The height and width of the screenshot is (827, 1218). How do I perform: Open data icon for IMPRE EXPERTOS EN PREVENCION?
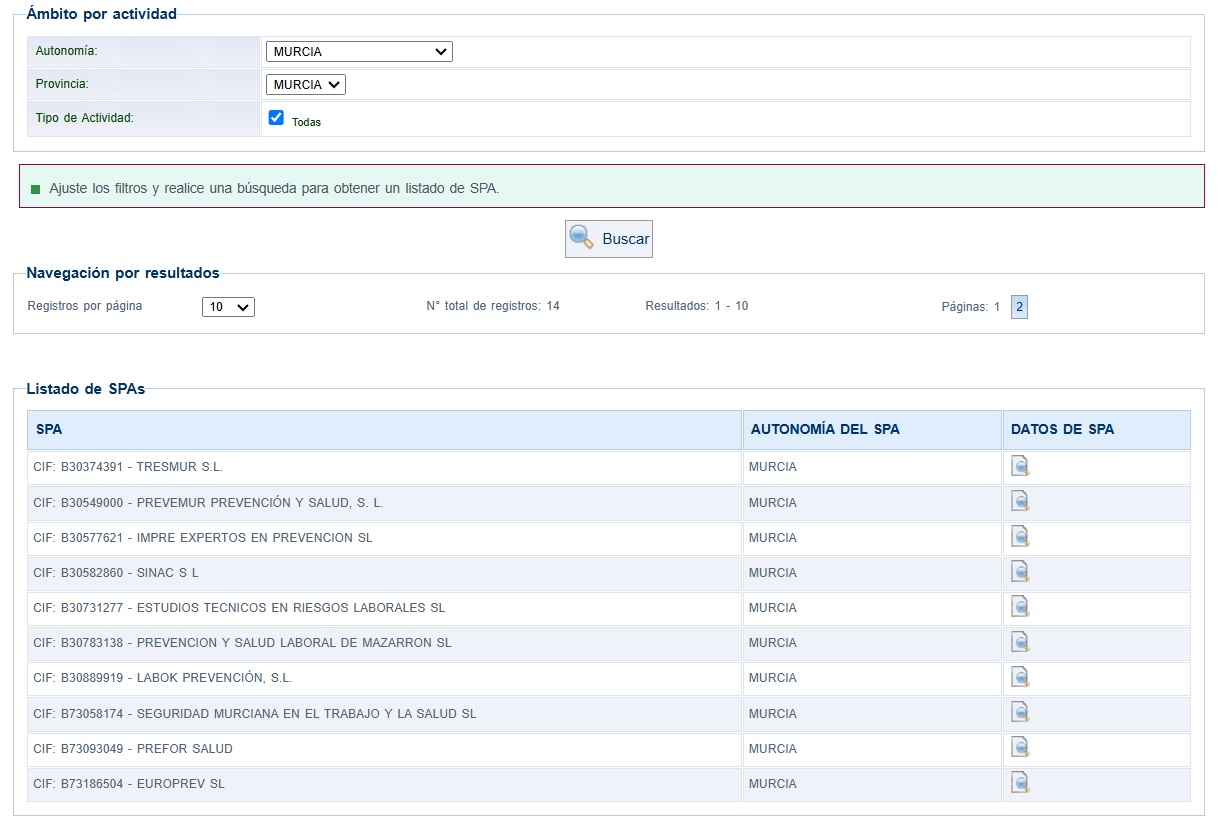coord(1020,537)
